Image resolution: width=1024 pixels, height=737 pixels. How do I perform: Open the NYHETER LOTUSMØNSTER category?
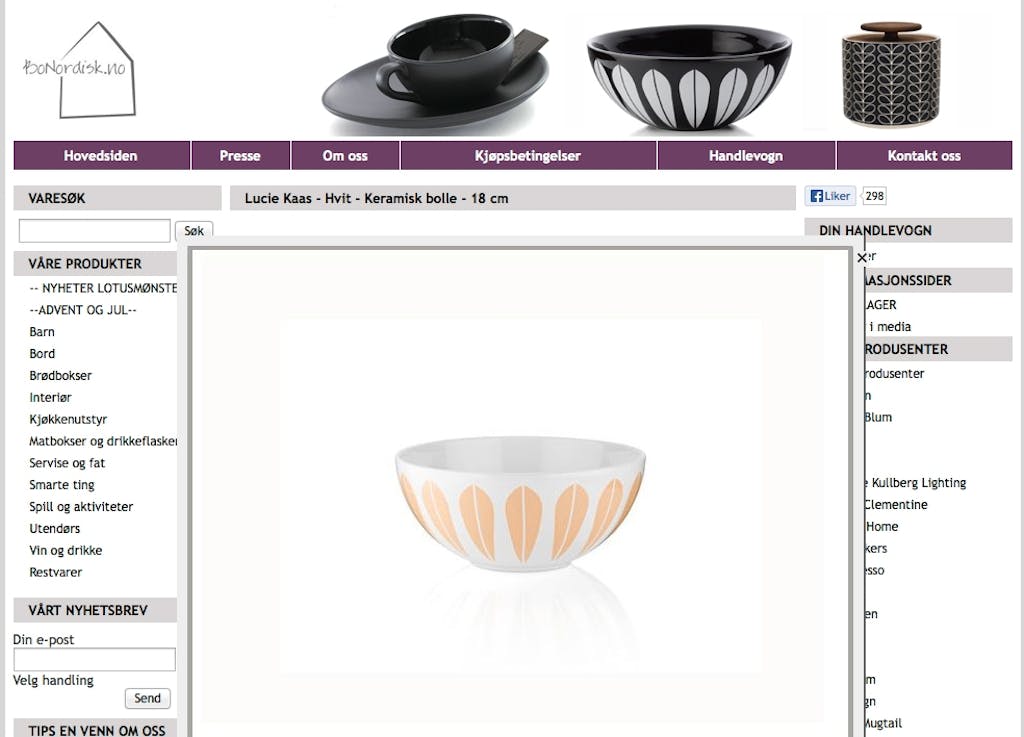(x=103, y=288)
